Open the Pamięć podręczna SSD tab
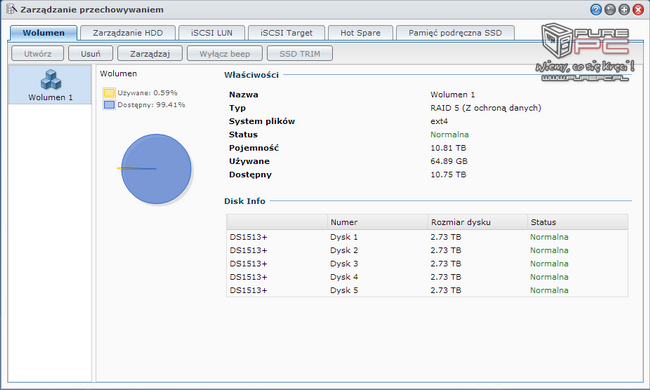Viewport: 650px width, 390px height. 455,33
